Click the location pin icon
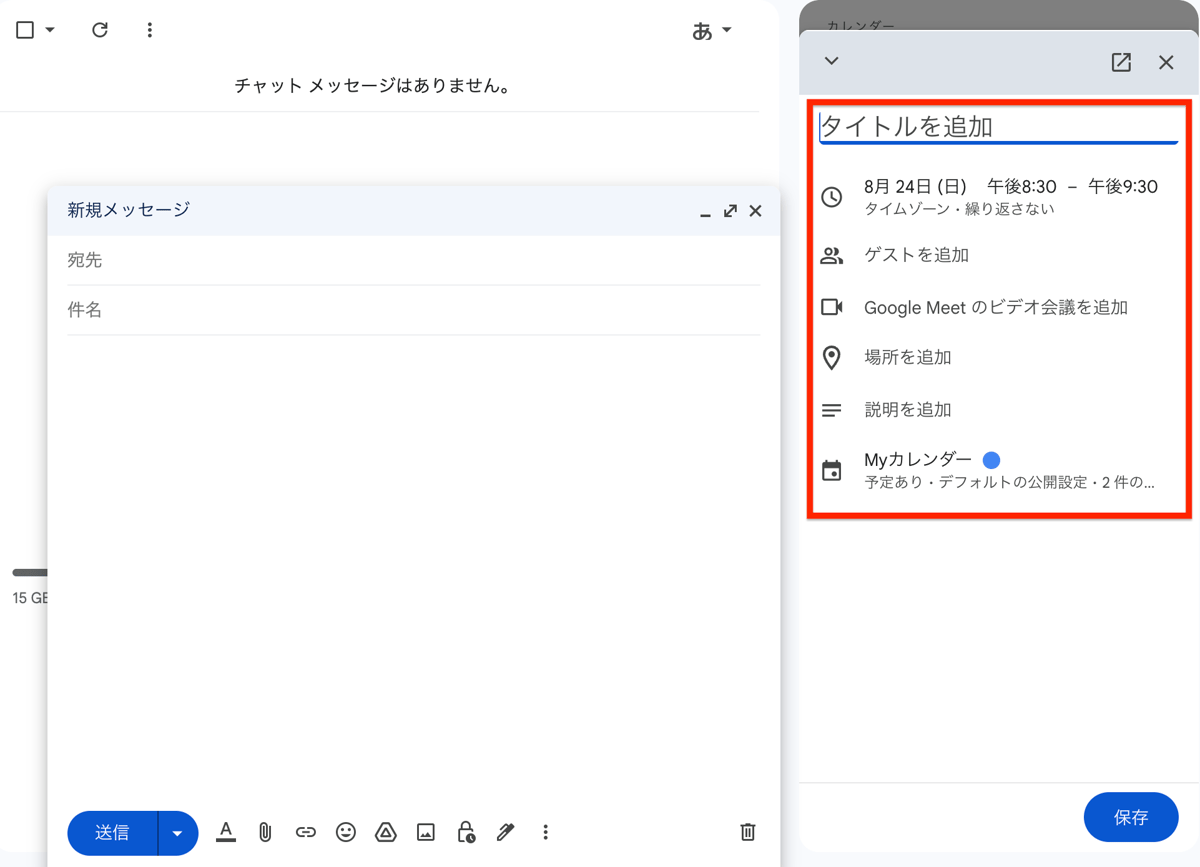Image resolution: width=1200 pixels, height=867 pixels. coord(832,357)
